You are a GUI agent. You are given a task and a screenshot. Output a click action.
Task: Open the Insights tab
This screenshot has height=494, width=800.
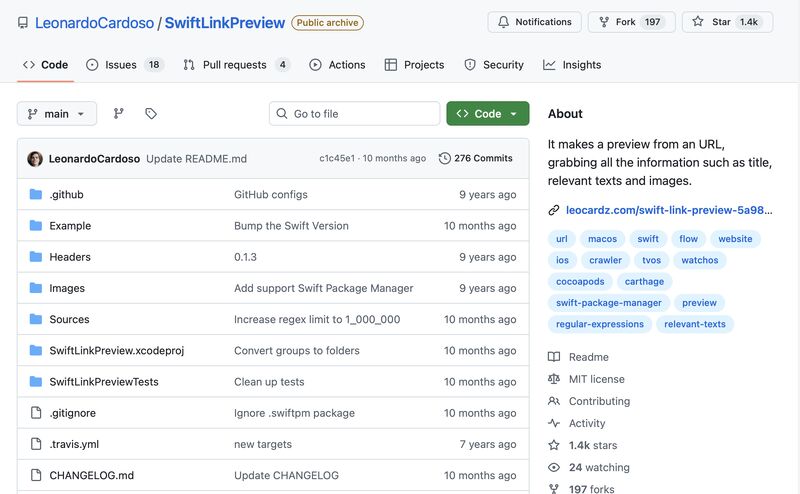[x=572, y=65]
